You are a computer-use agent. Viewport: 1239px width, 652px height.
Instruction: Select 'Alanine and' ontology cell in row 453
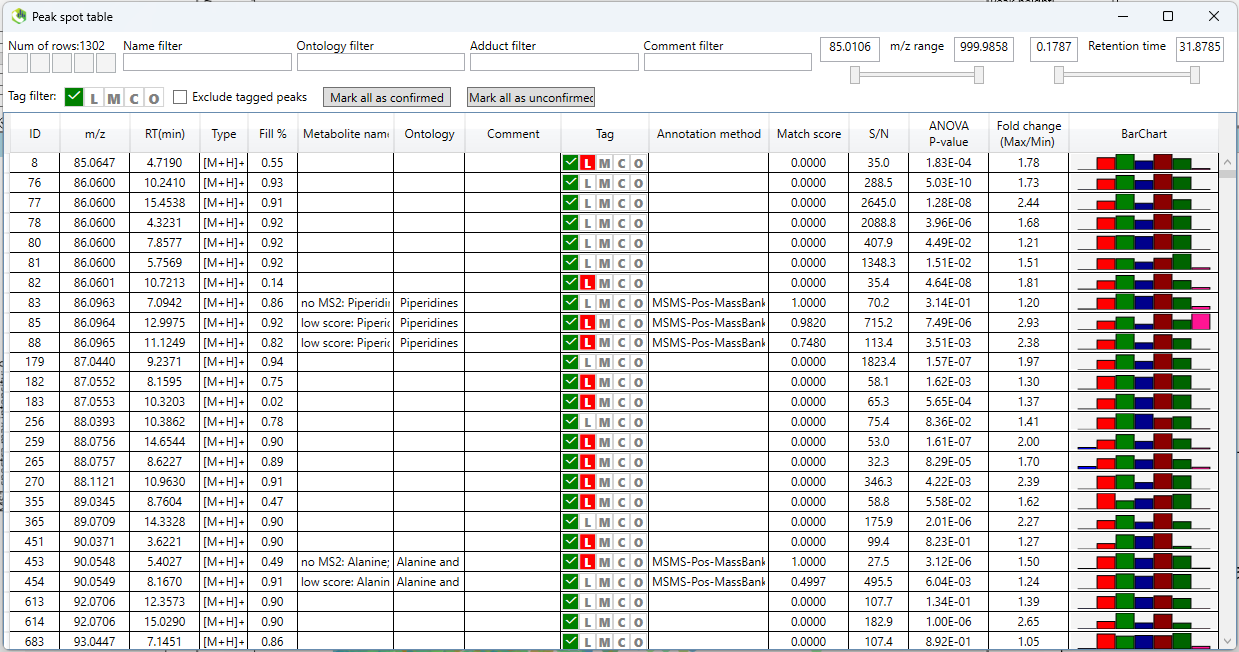pos(428,562)
